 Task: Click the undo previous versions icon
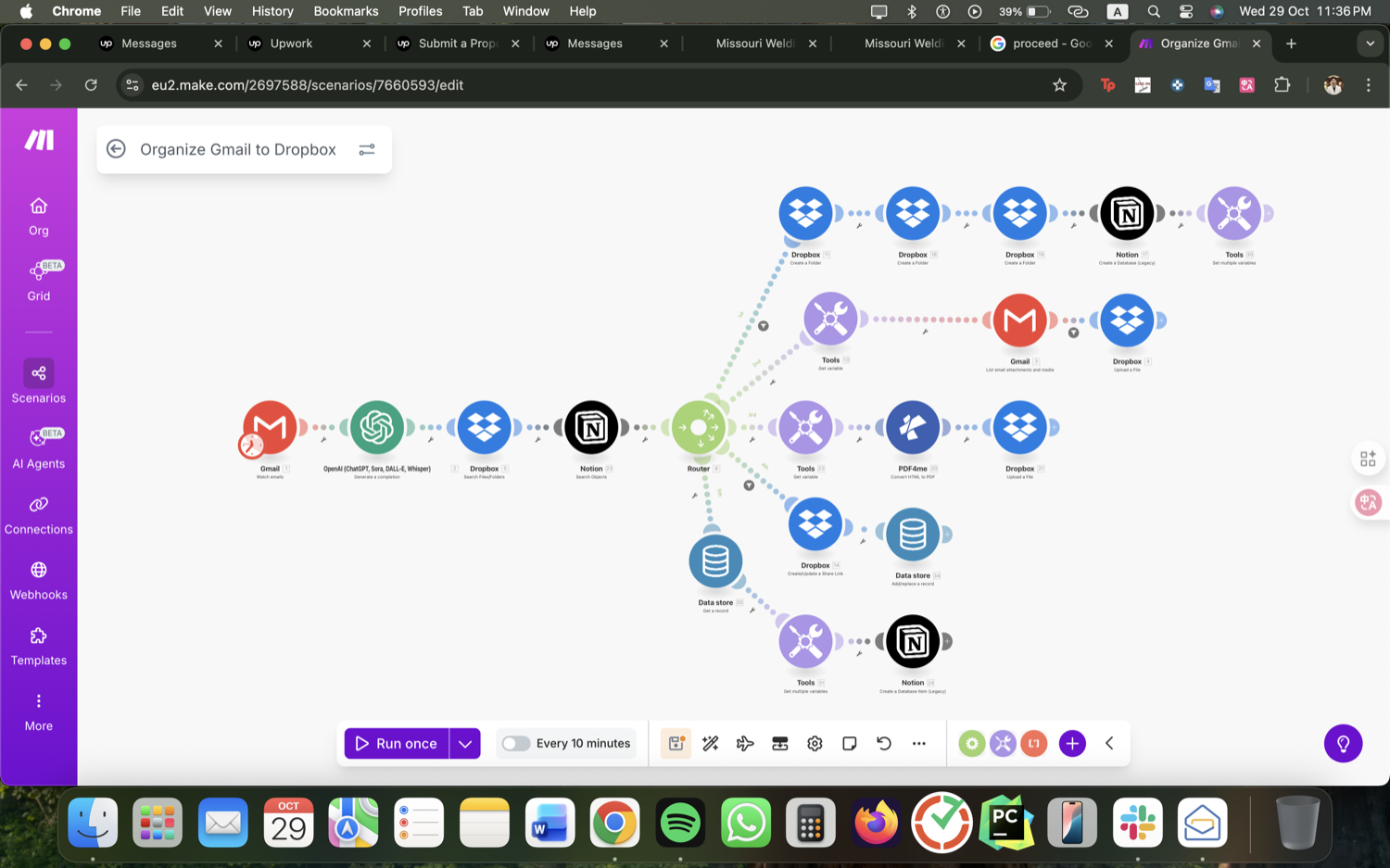884,743
